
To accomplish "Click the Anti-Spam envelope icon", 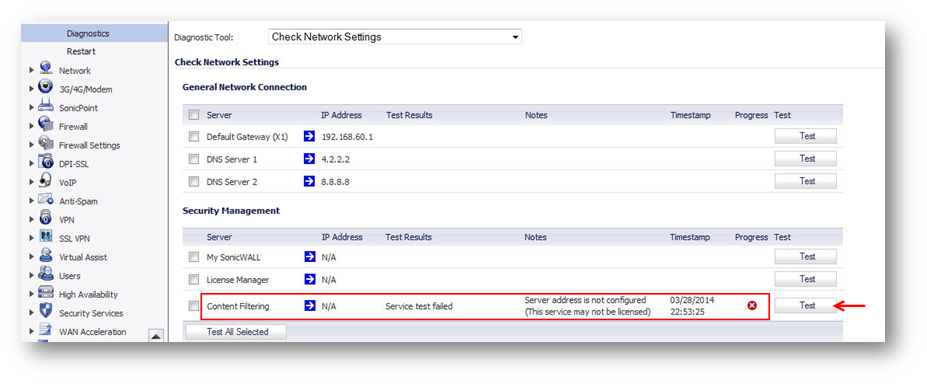I will [x=46, y=199].
